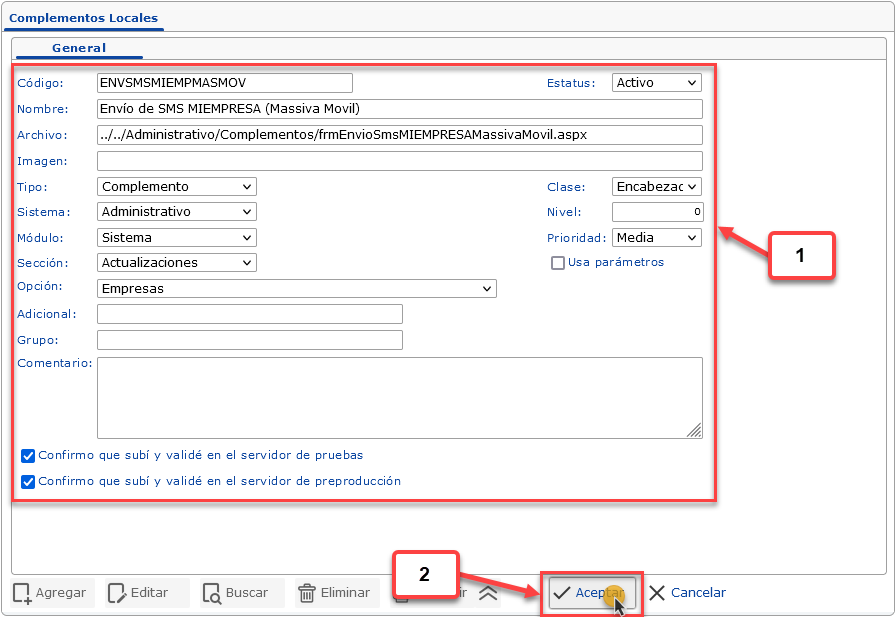Select the Complementos Locales tab
The width and height of the screenshot is (896, 617).
click(83, 18)
